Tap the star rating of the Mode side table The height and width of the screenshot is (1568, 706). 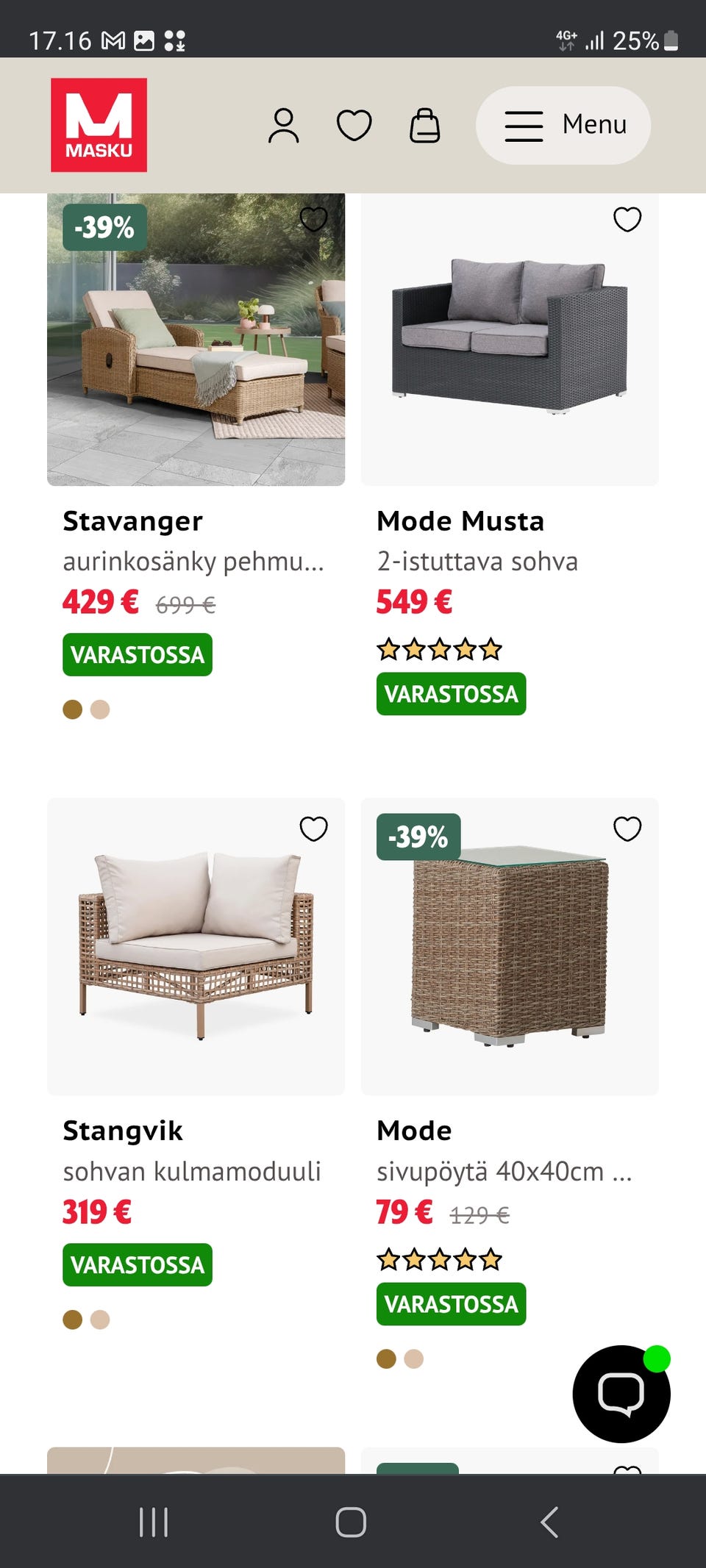tap(438, 1259)
